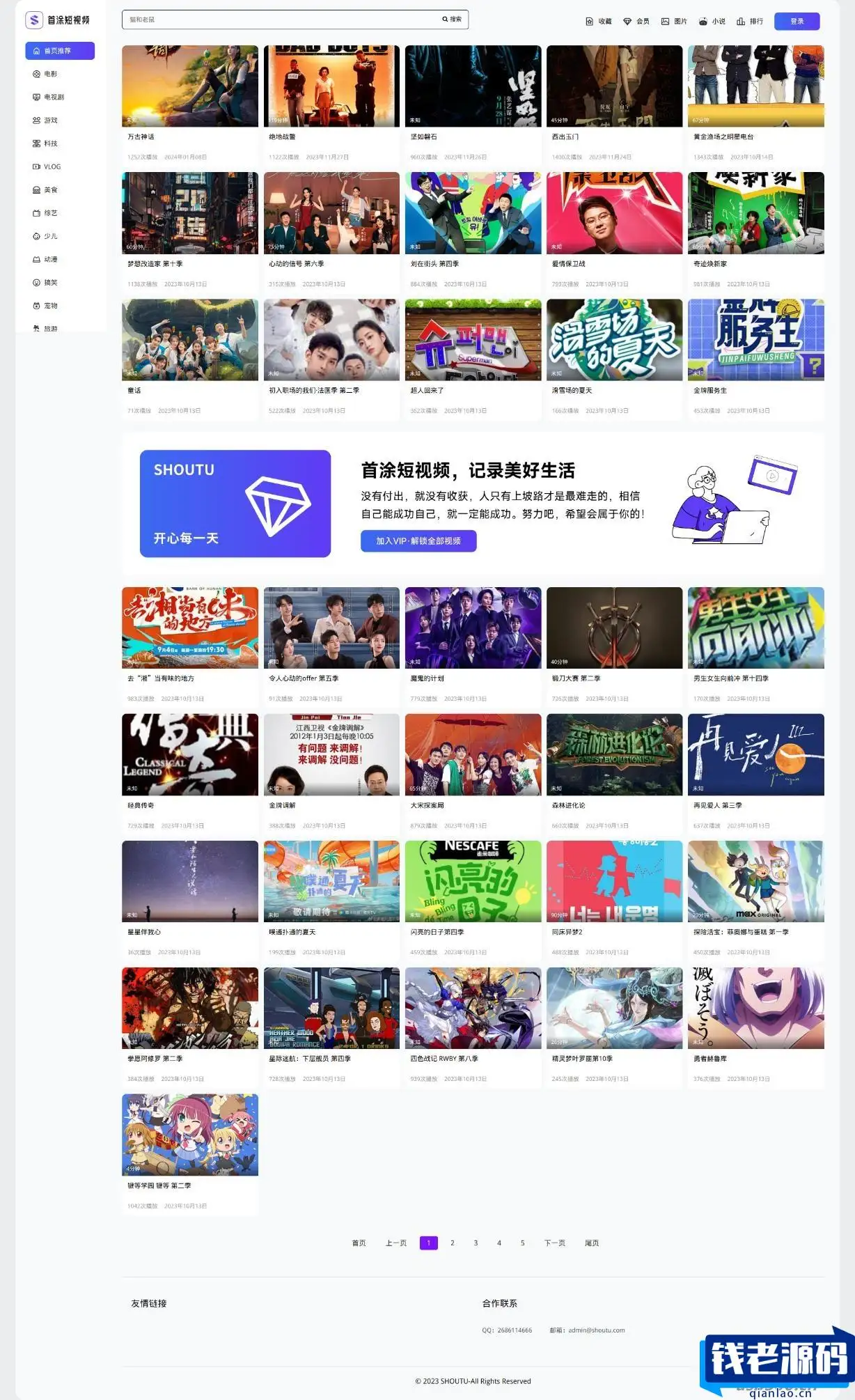Open 奇迹焕新家 video thumbnail
The height and width of the screenshot is (1400, 855).
coord(756,213)
